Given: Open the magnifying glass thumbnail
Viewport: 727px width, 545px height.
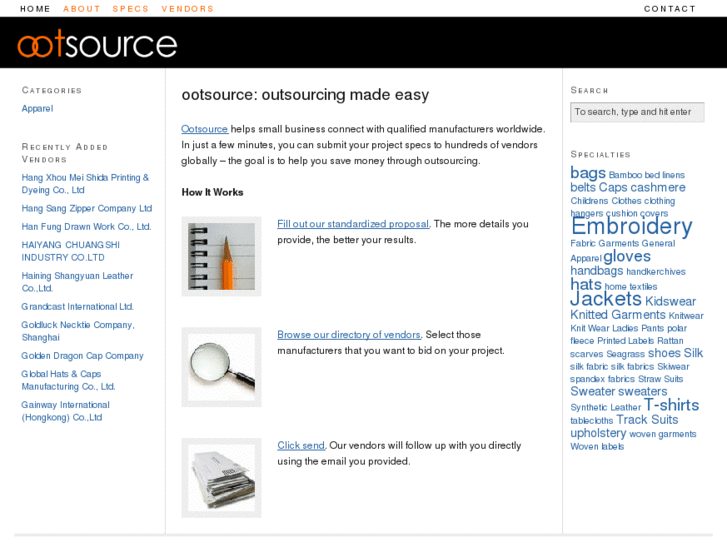Looking at the screenshot, I should [x=221, y=367].
